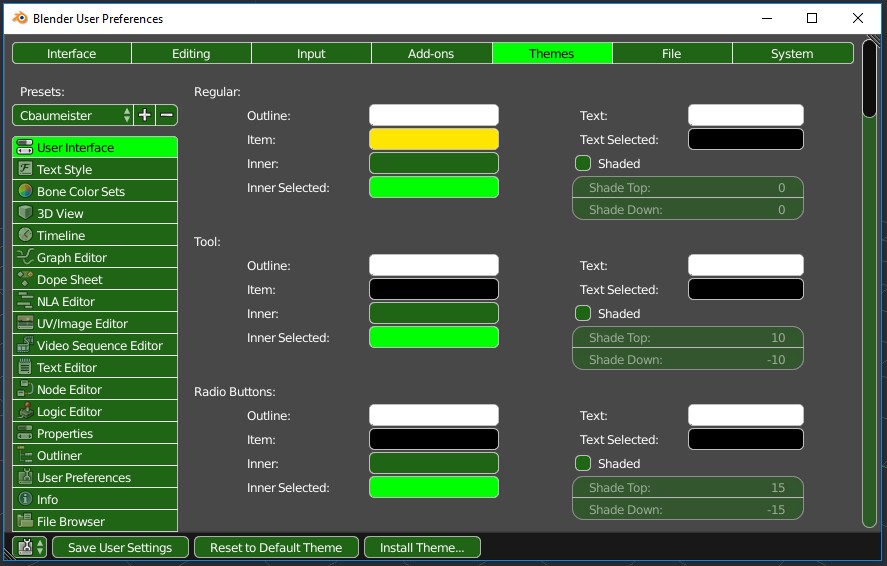Viewport: 887px width, 566px height.
Task: Click Tool Shade Top field showing 10
Action: tap(688, 338)
